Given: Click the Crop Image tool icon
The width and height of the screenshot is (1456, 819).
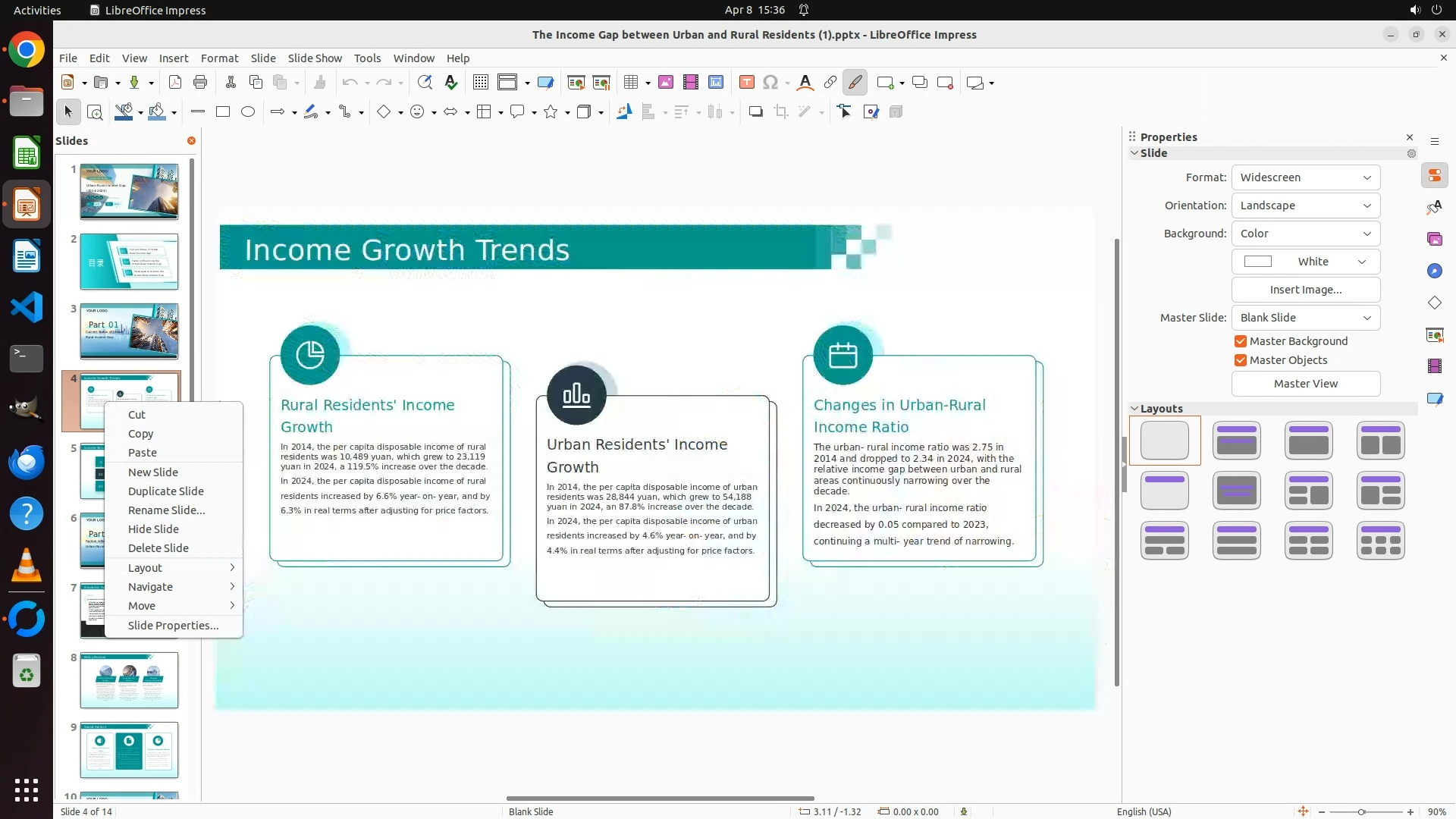Looking at the screenshot, I should pos(781,112).
